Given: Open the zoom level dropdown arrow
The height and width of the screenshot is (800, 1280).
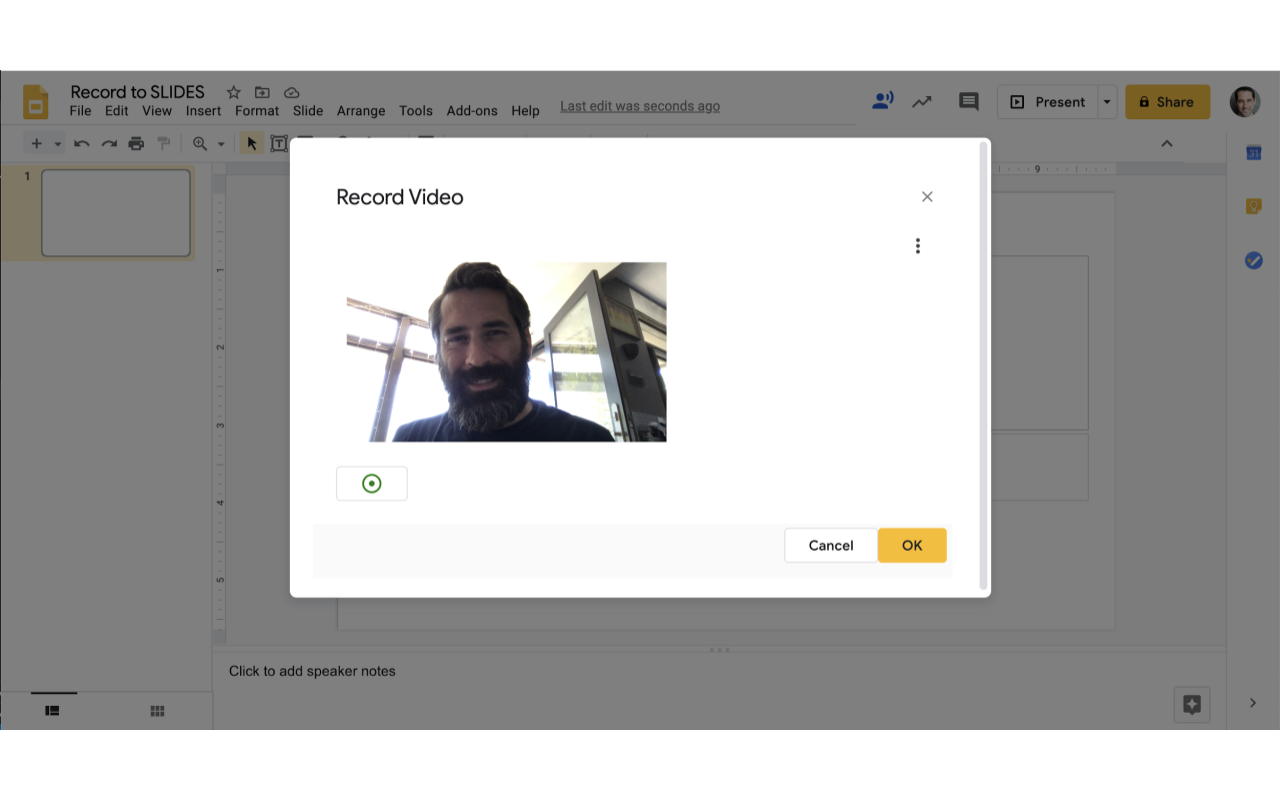Looking at the screenshot, I should point(221,144).
